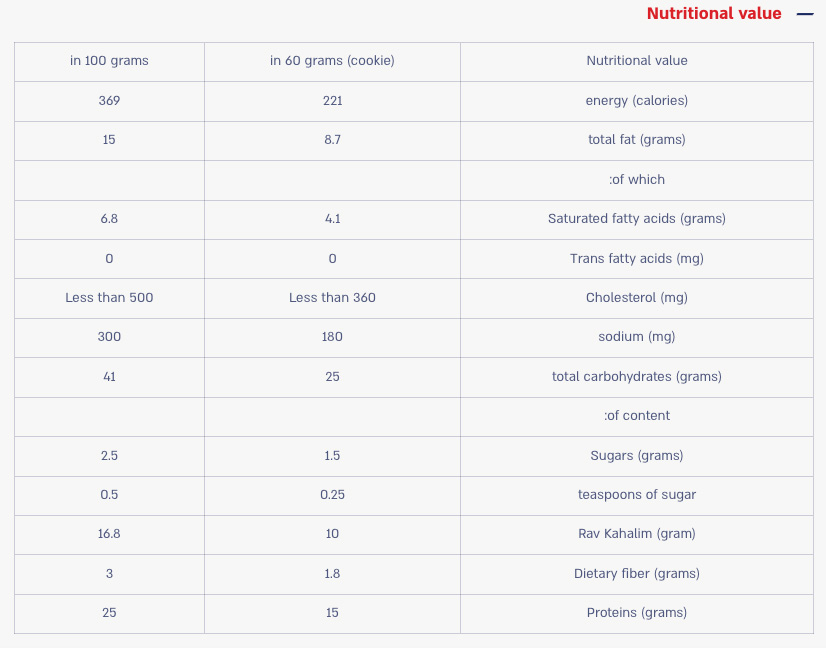Click the 'Saturated fatty acids (grams)' label
This screenshot has height=648, width=826.
click(636, 219)
